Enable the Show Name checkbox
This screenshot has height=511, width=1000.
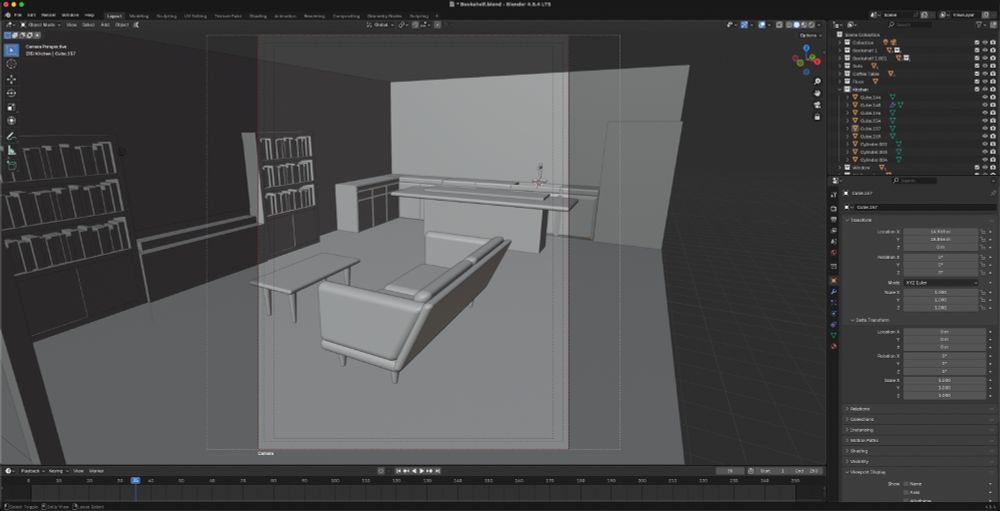pyautogui.click(x=906, y=484)
